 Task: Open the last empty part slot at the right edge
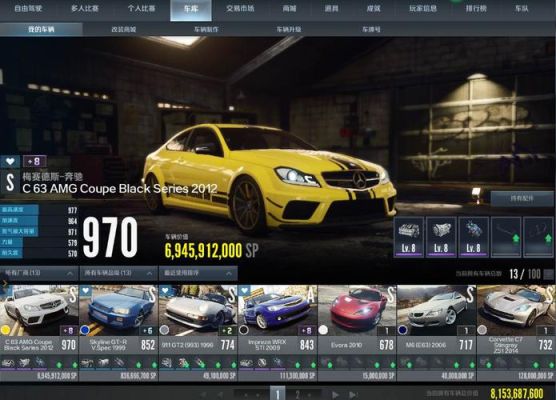pyautogui.click(x=539, y=237)
